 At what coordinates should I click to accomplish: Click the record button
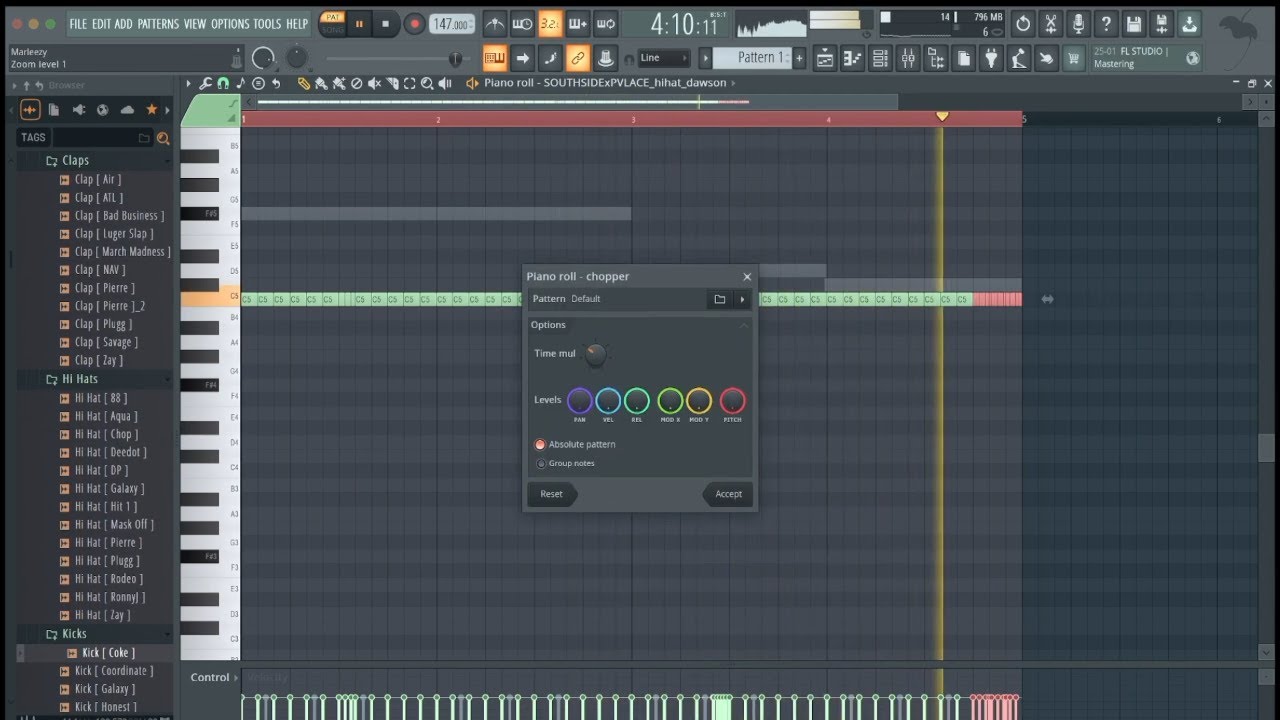pos(414,23)
